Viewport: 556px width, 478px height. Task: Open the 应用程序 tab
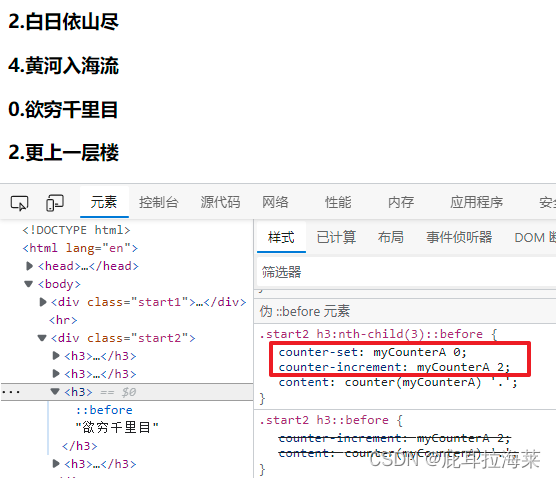click(x=477, y=202)
